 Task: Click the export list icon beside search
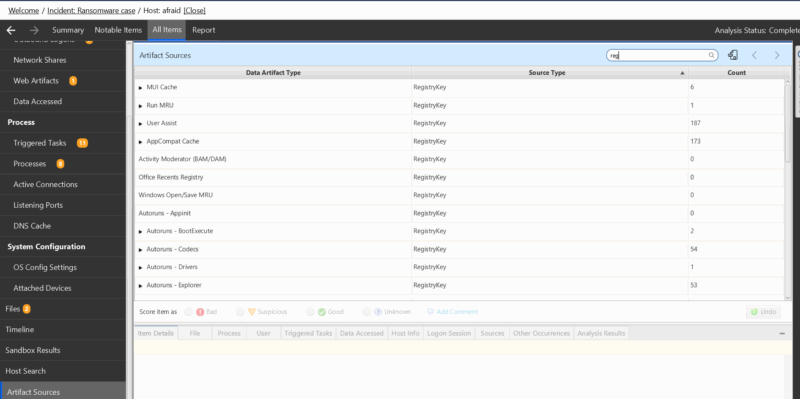click(x=733, y=55)
